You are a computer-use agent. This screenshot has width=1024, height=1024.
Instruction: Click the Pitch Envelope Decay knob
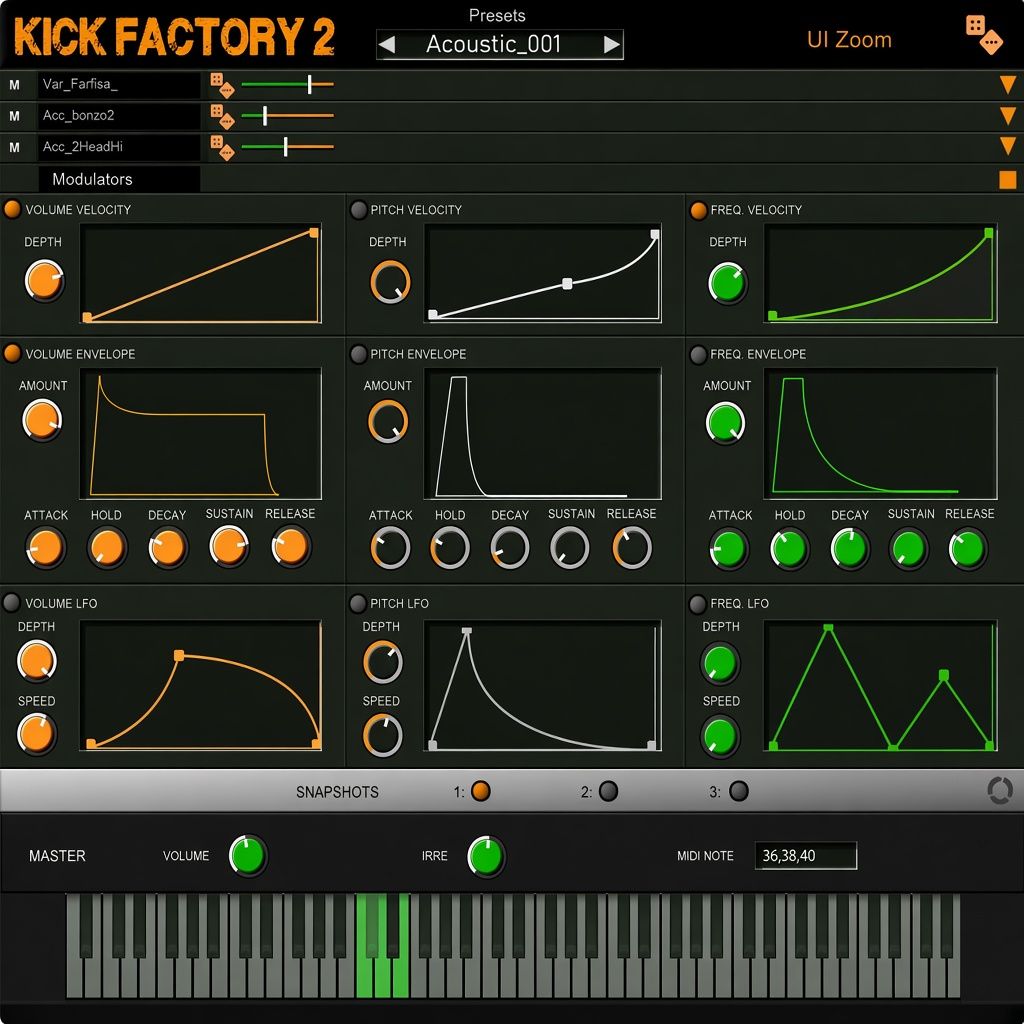tap(509, 547)
